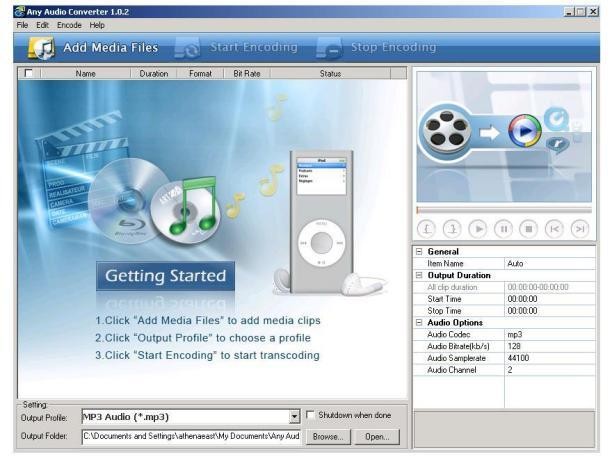612x459 pixels.
Task: Click the preview thumbnail image
Action: click(504, 137)
